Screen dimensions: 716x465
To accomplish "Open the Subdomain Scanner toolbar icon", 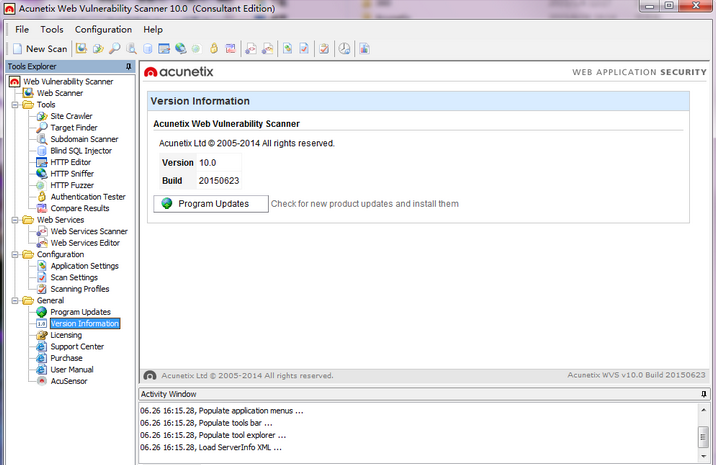I will point(132,48).
